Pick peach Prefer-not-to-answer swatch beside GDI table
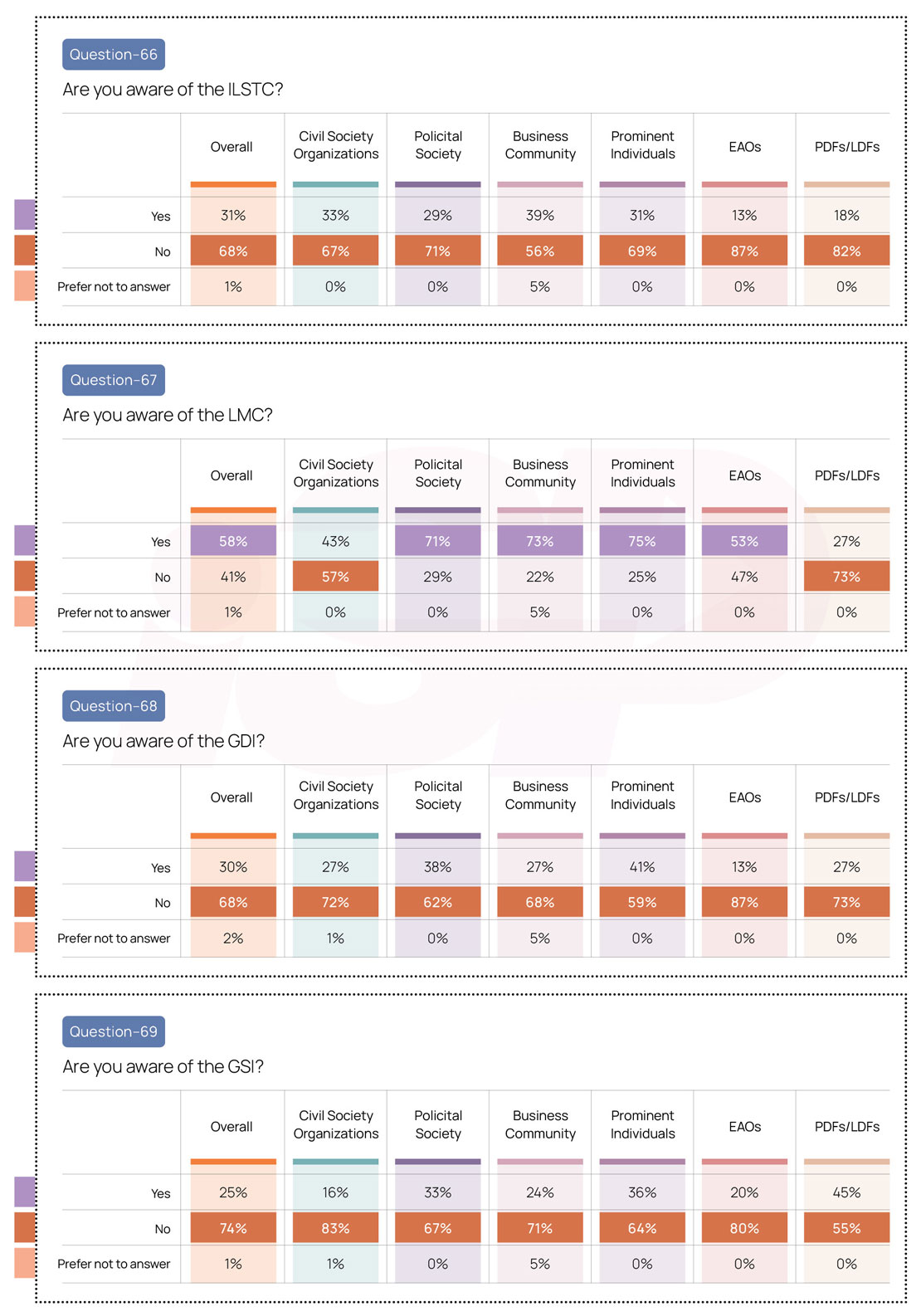Image resolution: width=921 pixels, height=1316 pixels. coord(25,938)
